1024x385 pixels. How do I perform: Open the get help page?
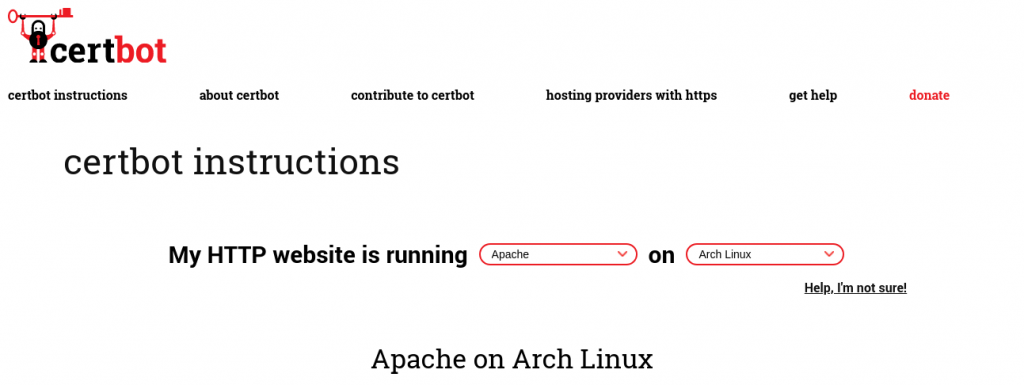812,95
